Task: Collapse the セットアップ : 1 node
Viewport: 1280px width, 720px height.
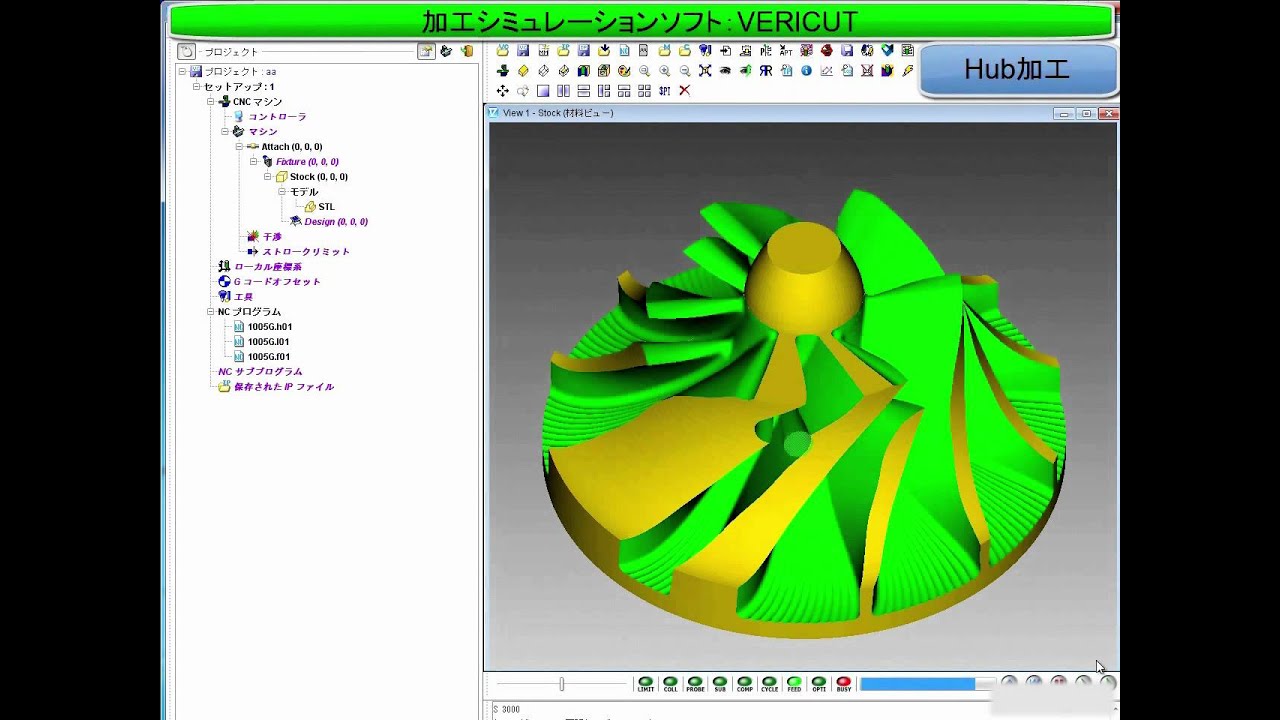Action: tap(197, 87)
